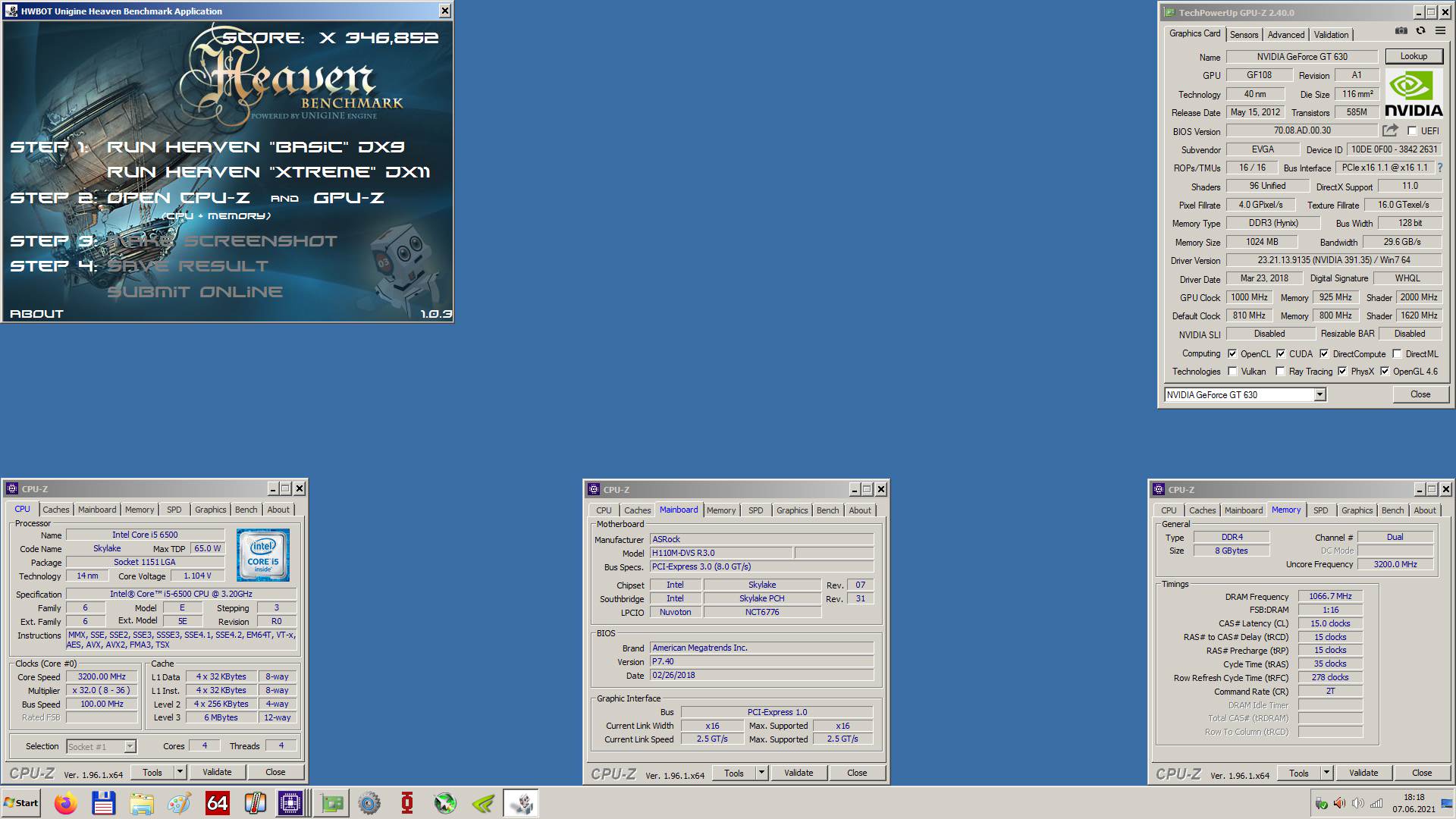Open Firefox from the taskbar
1456x819 pixels.
point(66,803)
